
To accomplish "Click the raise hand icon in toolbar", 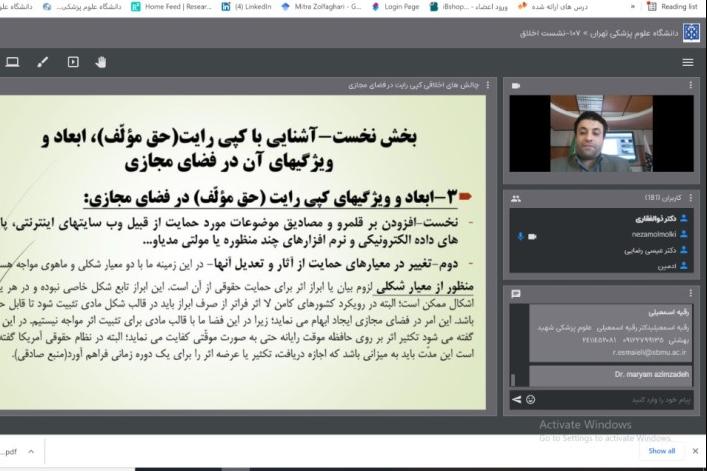I will pyautogui.click(x=100, y=62).
